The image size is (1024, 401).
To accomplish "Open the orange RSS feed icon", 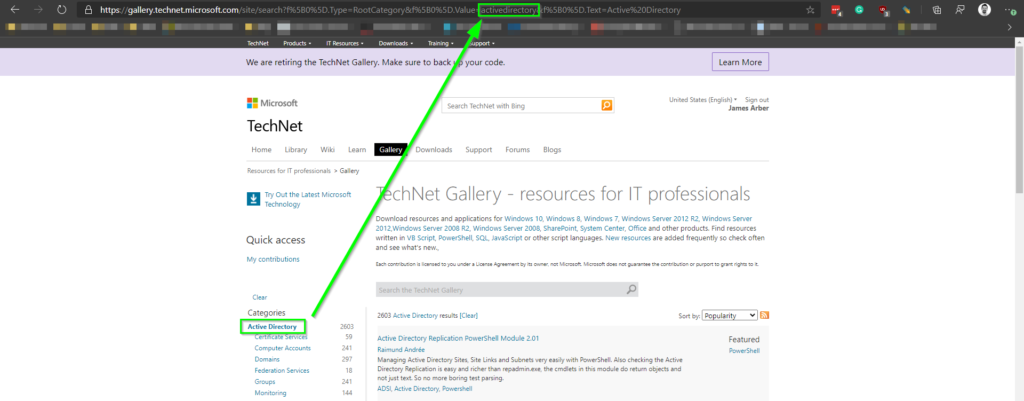I will coord(765,315).
